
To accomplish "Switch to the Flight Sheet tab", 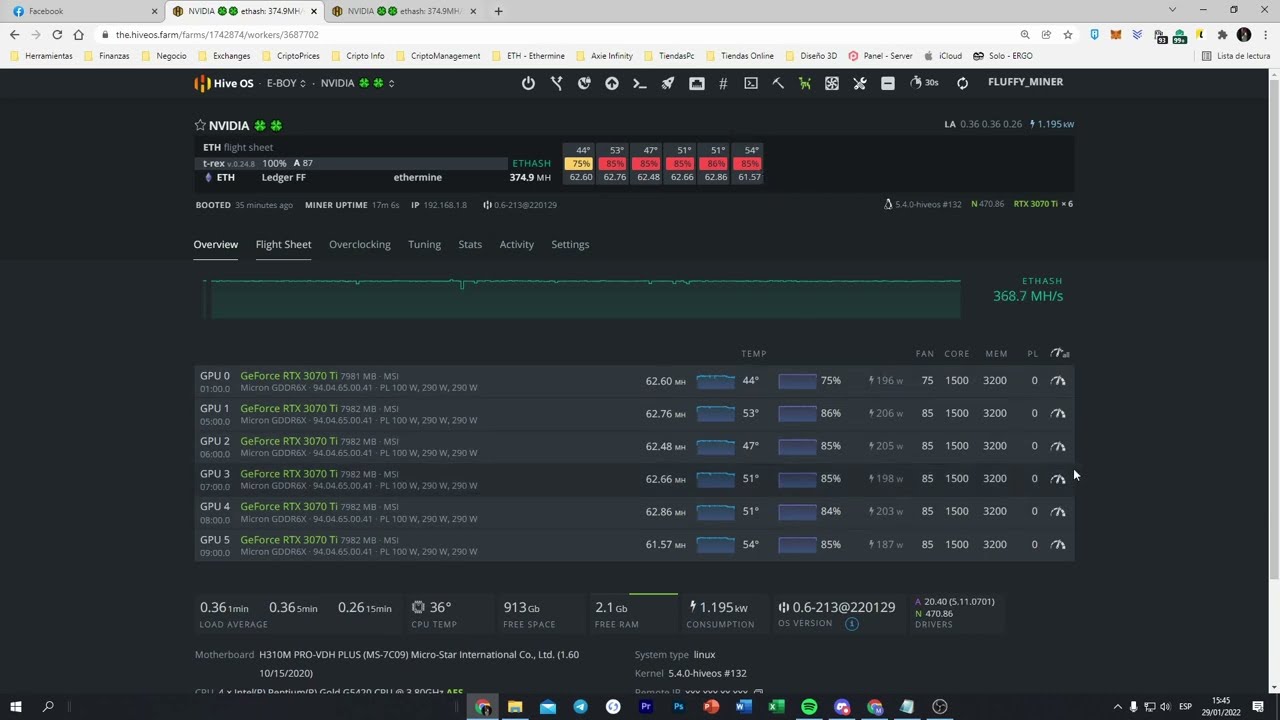I will [x=283, y=244].
